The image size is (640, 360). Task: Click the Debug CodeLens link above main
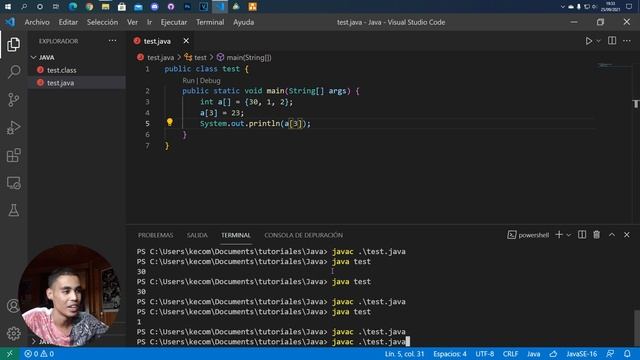tap(210, 80)
